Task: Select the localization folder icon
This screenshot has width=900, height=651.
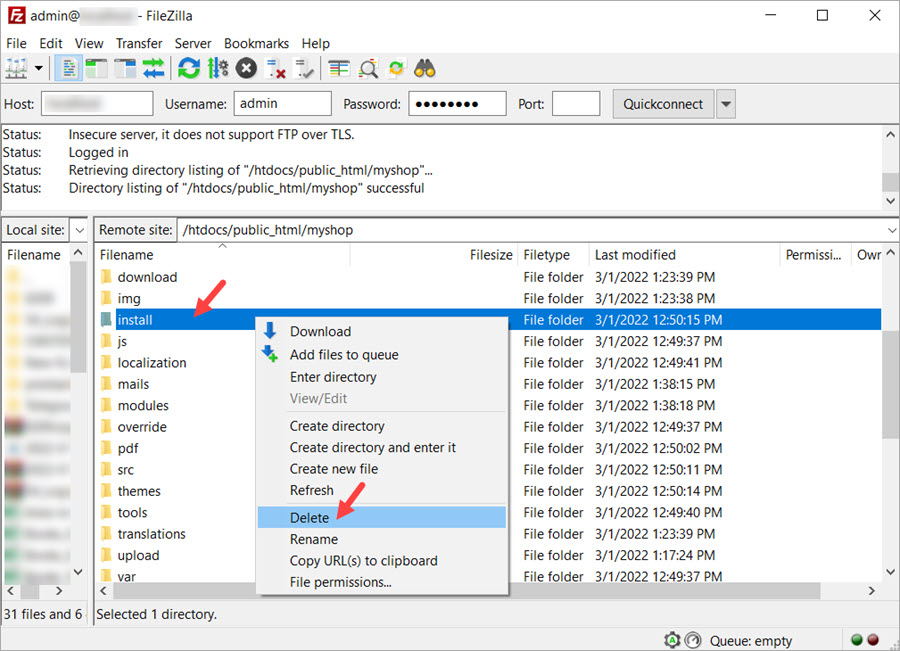Action: click(x=106, y=362)
